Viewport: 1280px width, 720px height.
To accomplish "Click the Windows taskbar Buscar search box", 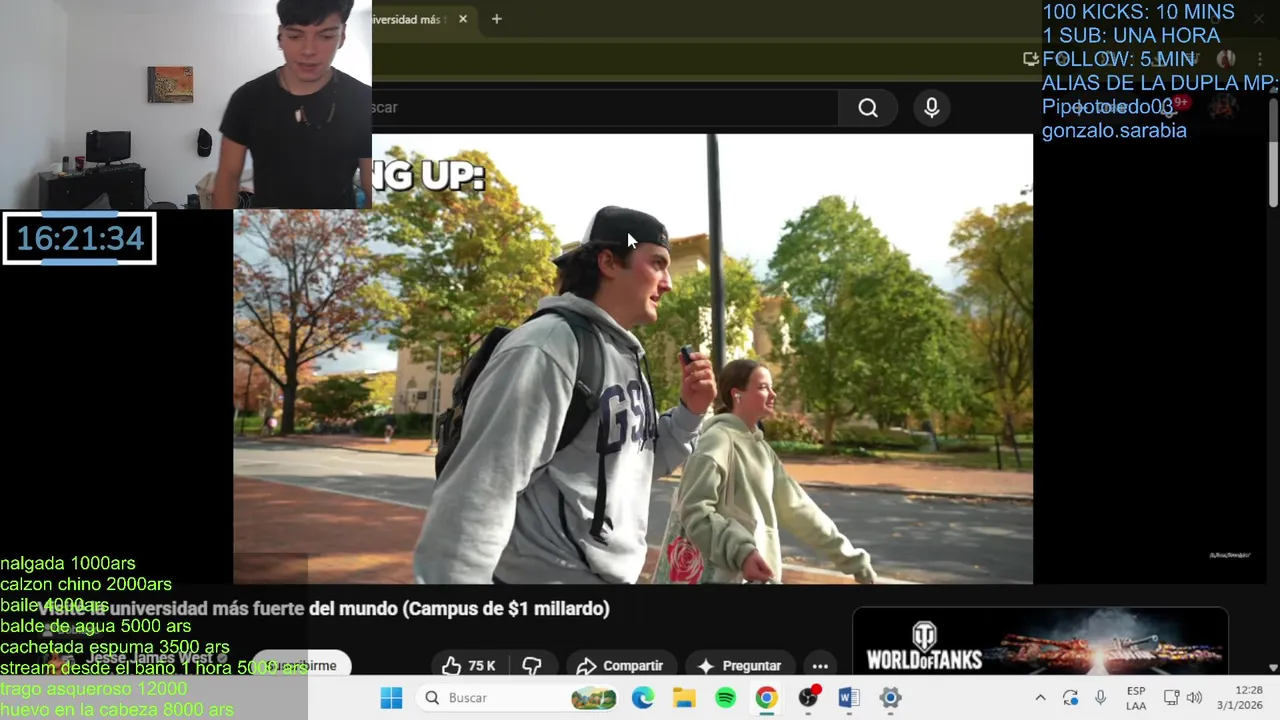I will coord(518,698).
